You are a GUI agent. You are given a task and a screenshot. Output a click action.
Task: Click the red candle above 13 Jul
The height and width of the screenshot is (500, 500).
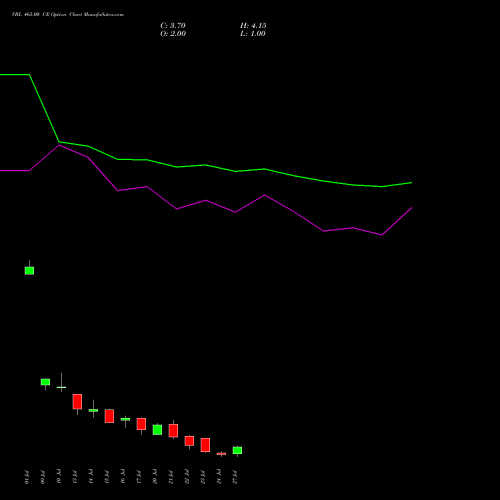point(77,402)
